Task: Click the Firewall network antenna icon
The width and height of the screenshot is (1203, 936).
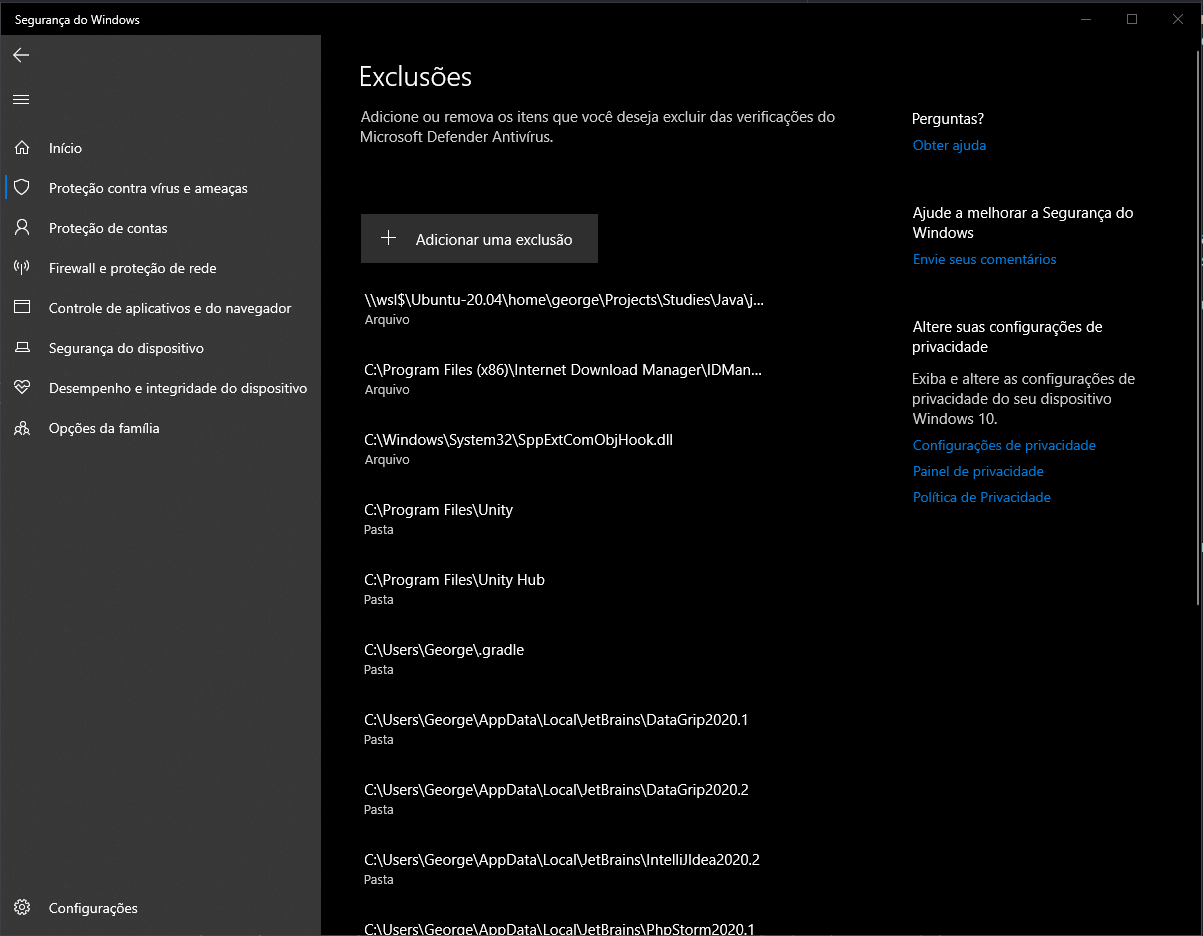Action: [22, 268]
